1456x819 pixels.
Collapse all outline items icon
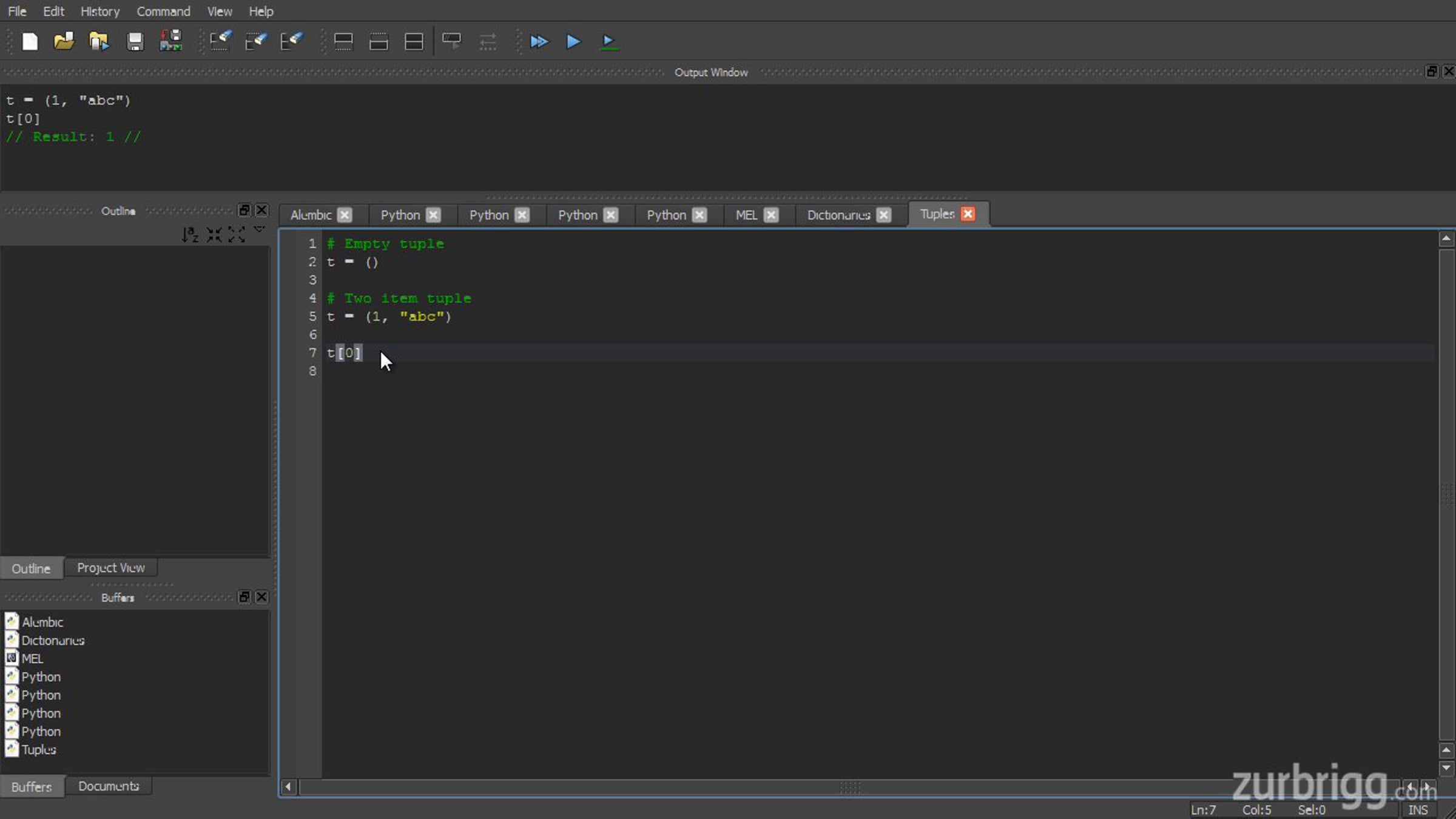click(x=214, y=234)
